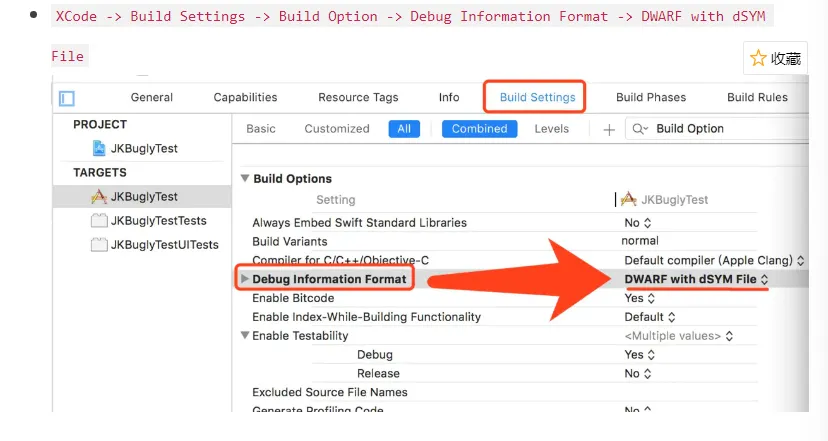Switch to the Resource Tags tab
The height and width of the screenshot is (441, 828).
[358, 97]
